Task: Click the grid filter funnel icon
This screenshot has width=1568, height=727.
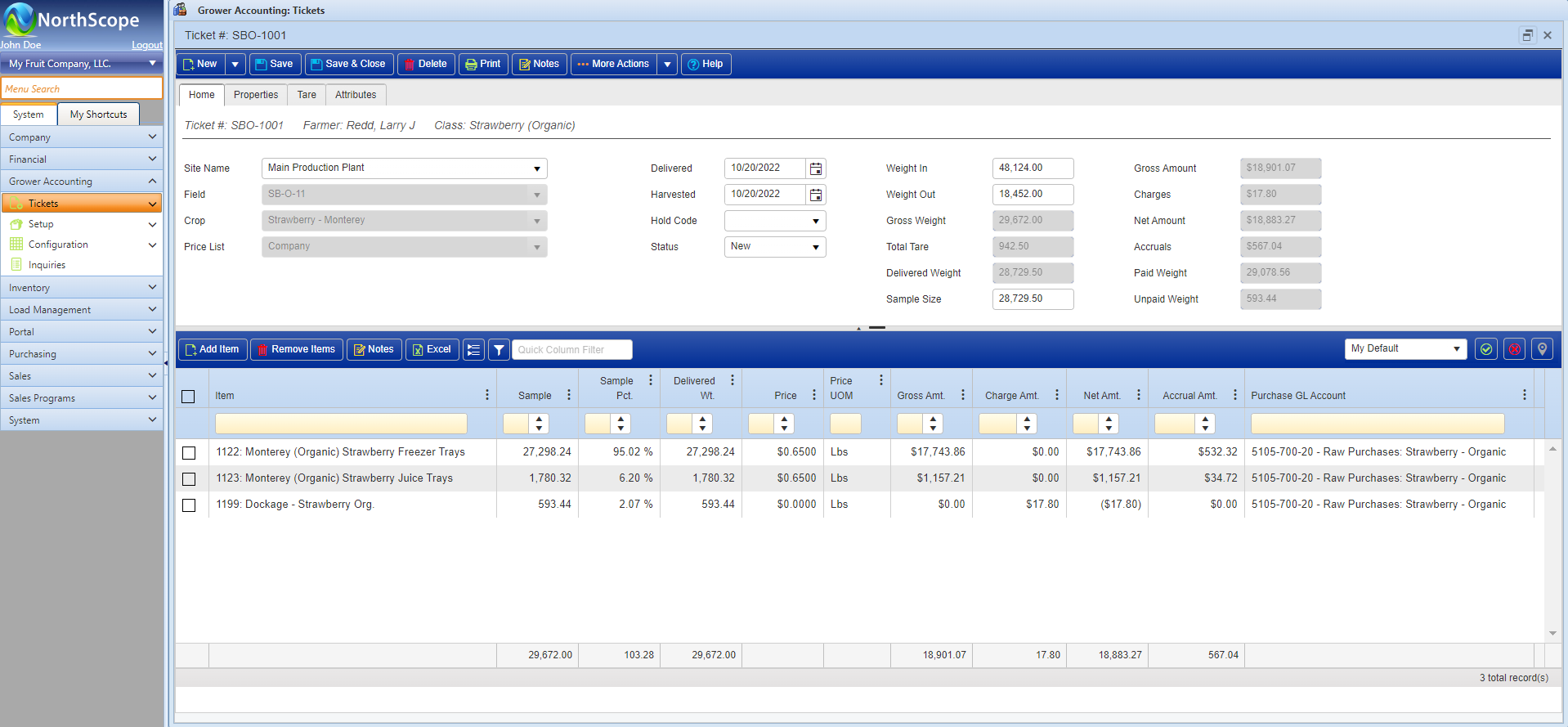Action: [499, 350]
